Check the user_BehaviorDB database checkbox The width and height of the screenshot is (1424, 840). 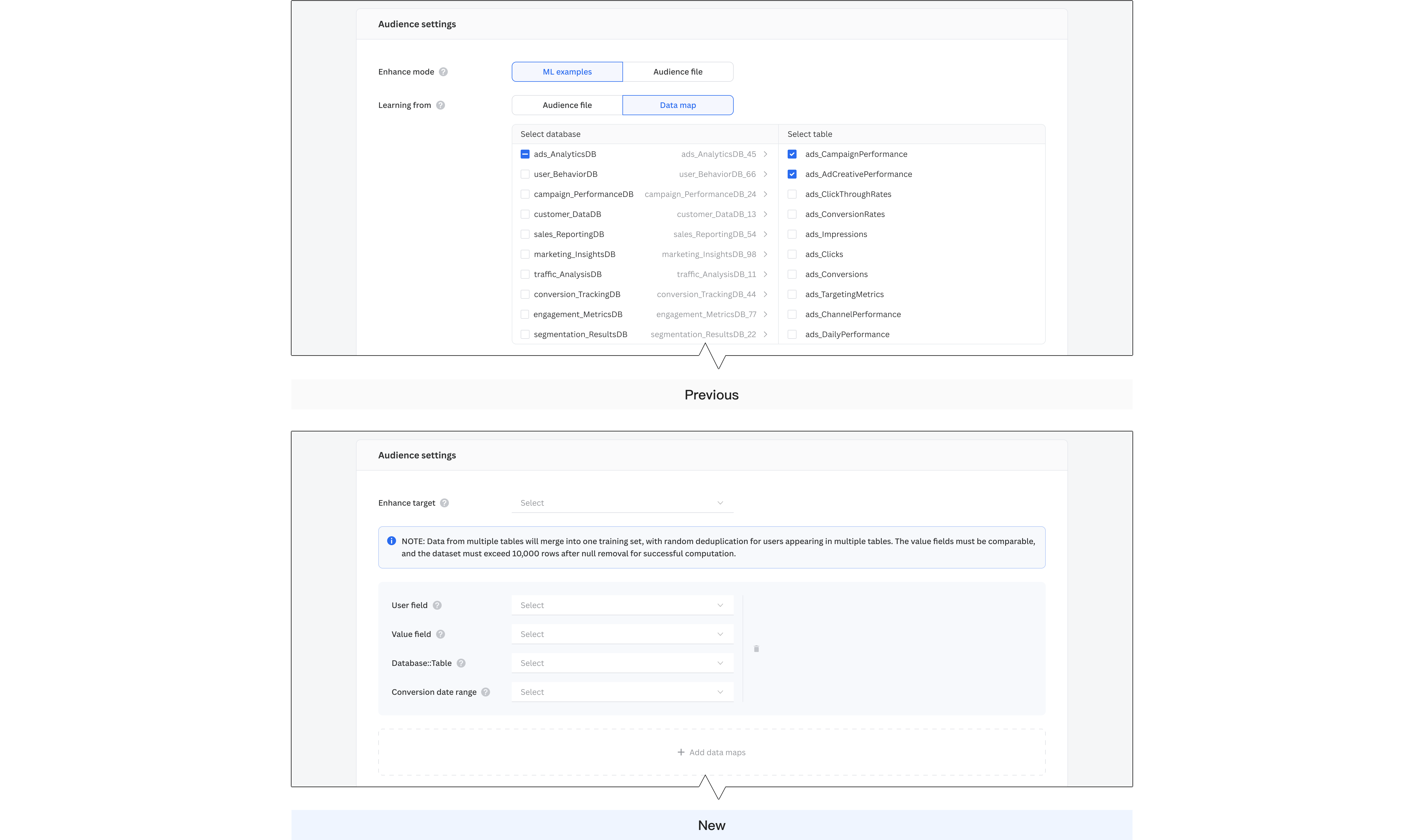pos(525,174)
